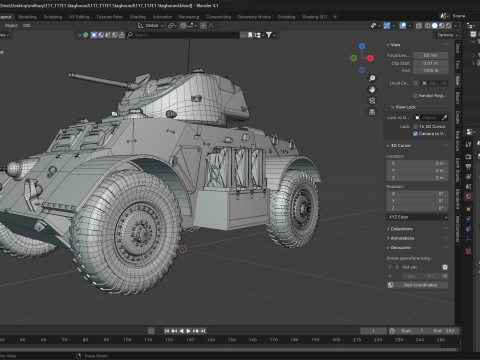Viewport: 480px width, 360px height.
Task: Click the green Y axis gizmo ball
Action: [x=354, y=58]
